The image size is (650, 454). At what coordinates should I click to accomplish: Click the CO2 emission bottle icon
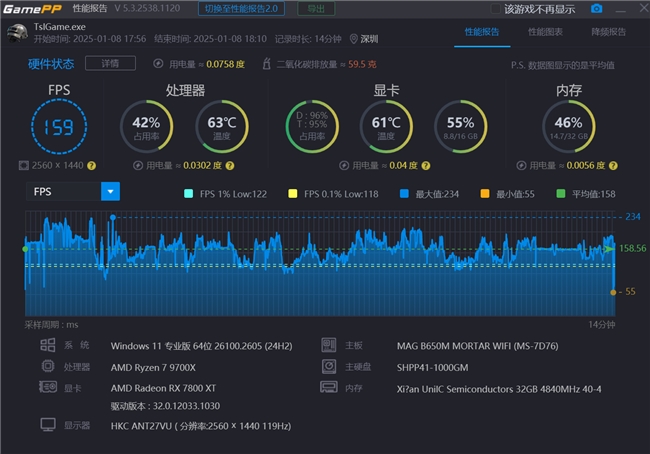click(x=267, y=64)
